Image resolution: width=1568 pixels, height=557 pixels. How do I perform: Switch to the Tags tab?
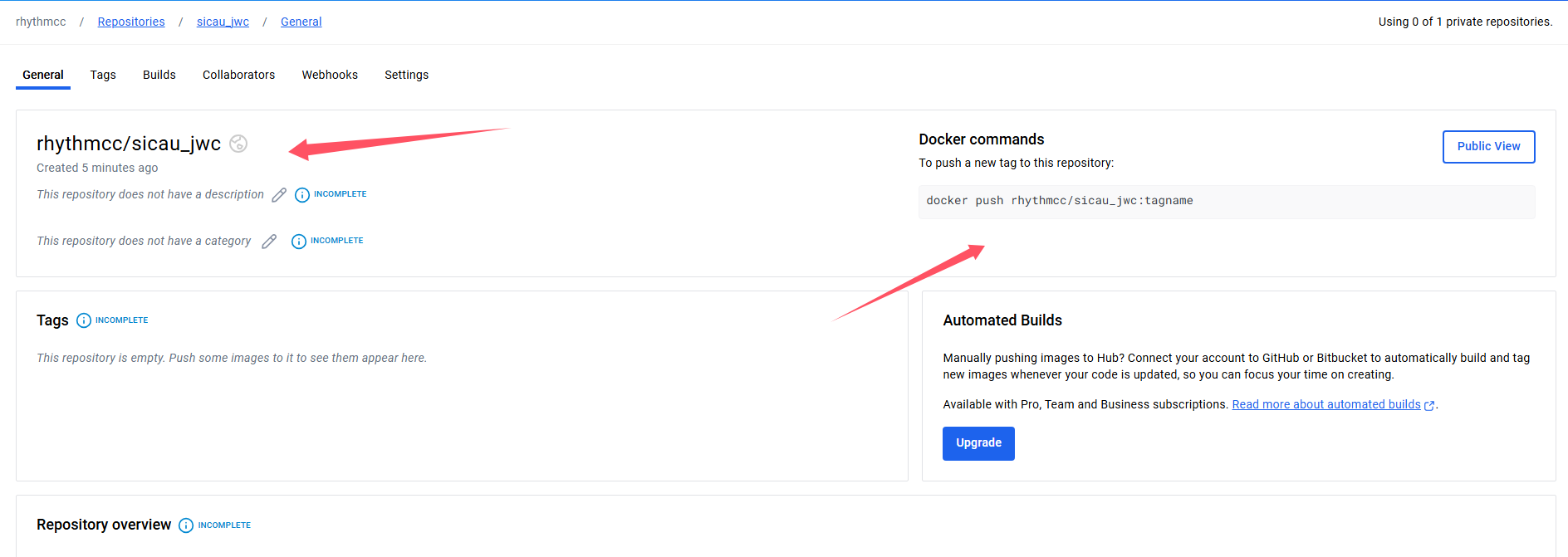tap(103, 75)
